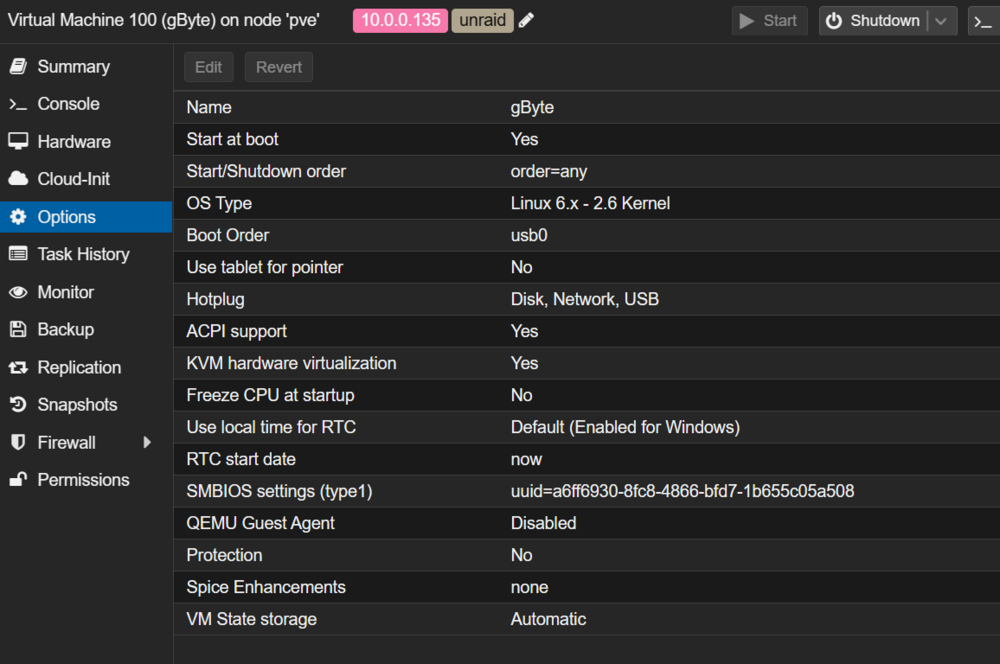This screenshot has height=664, width=1000.
Task: Open the Summary section label
Action: [73, 66]
